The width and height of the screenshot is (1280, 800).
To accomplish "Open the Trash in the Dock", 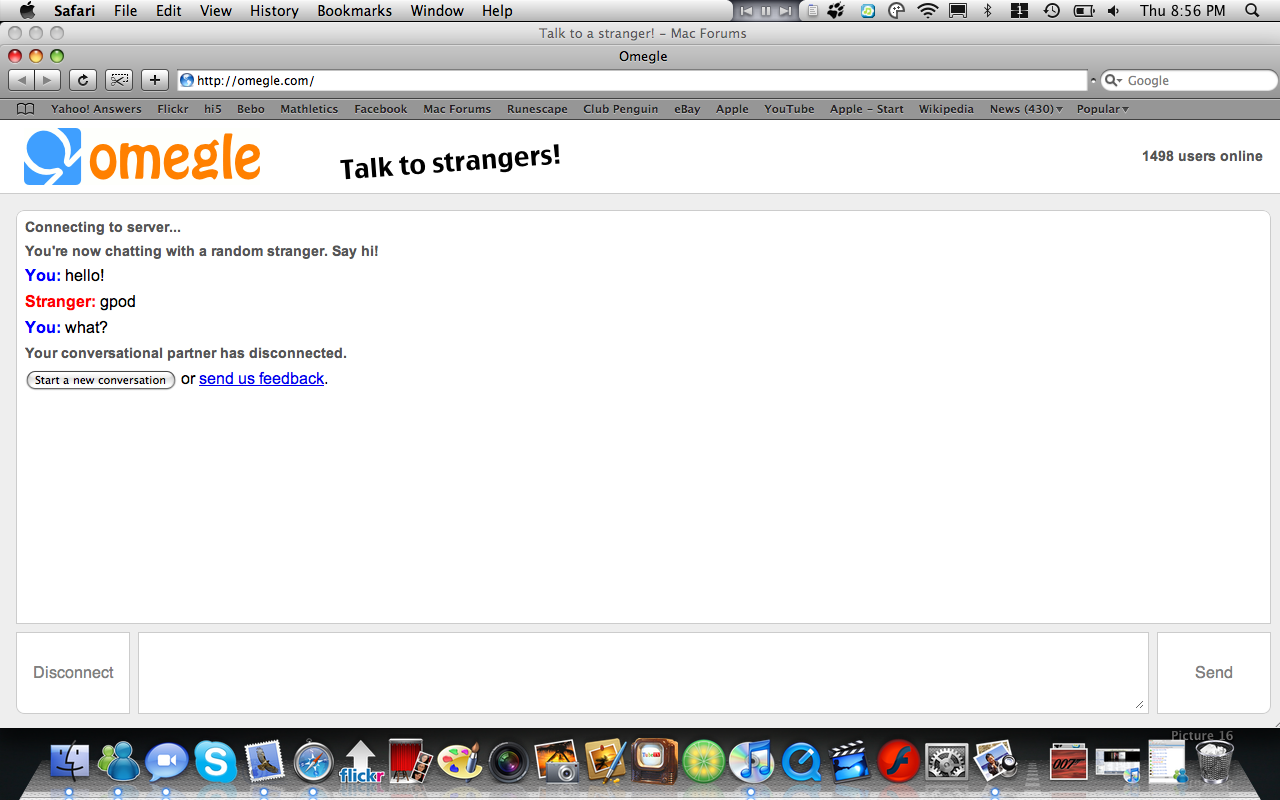I will tap(1216, 762).
